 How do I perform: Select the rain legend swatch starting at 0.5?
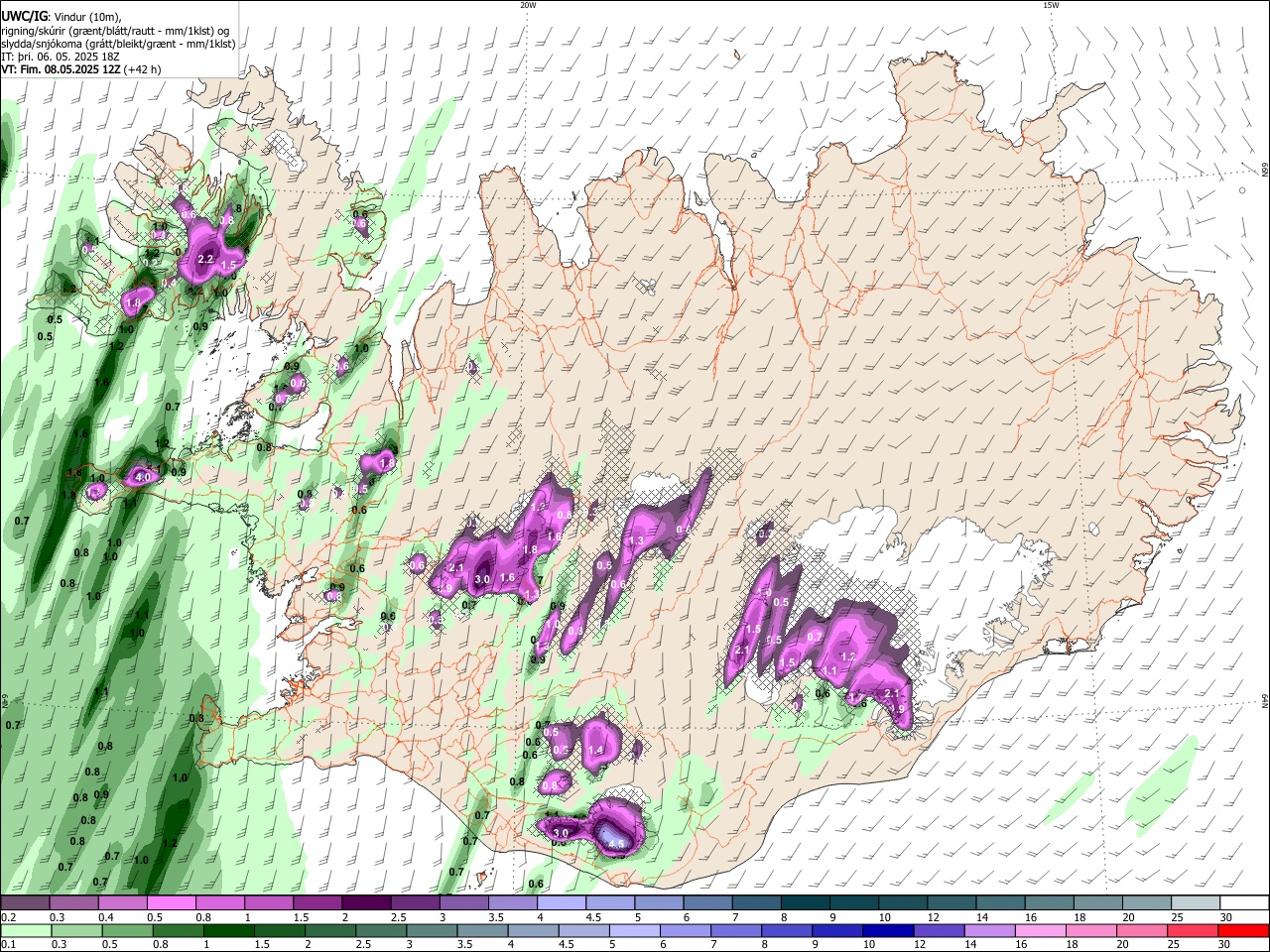(x=127, y=931)
